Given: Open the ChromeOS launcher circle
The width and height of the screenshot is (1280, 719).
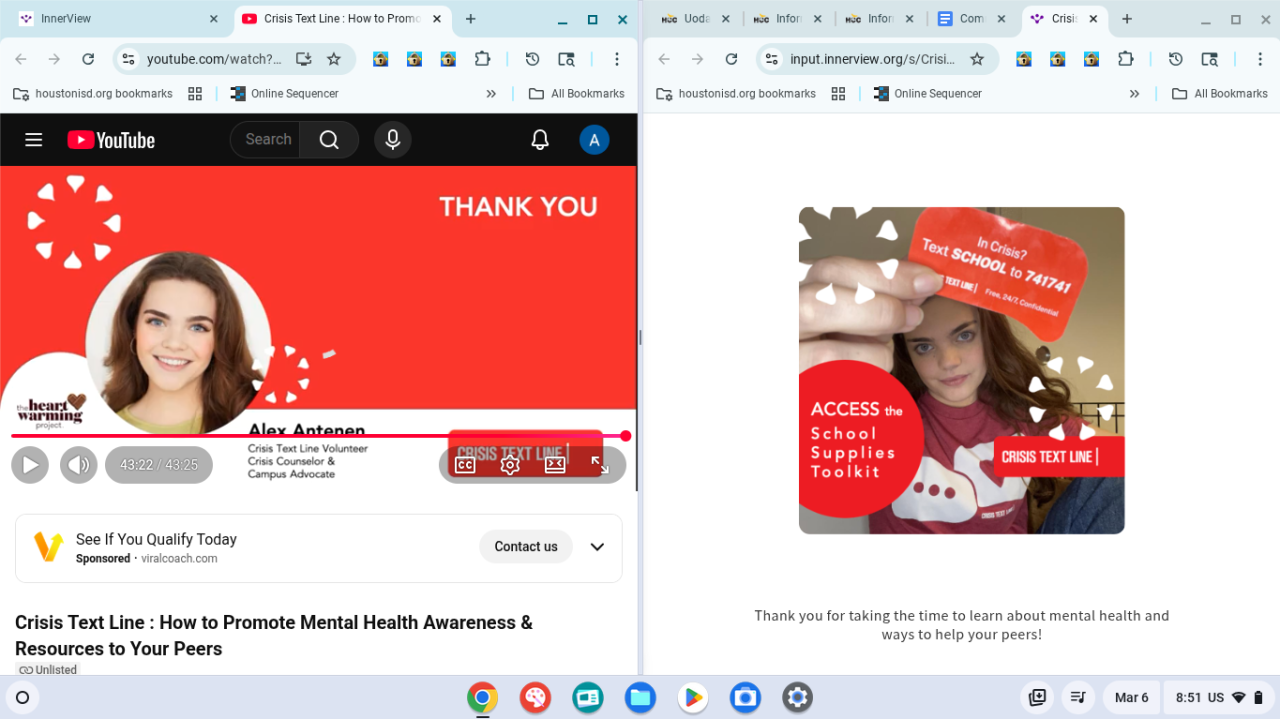Looking at the screenshot, I should tap(23, 697).
